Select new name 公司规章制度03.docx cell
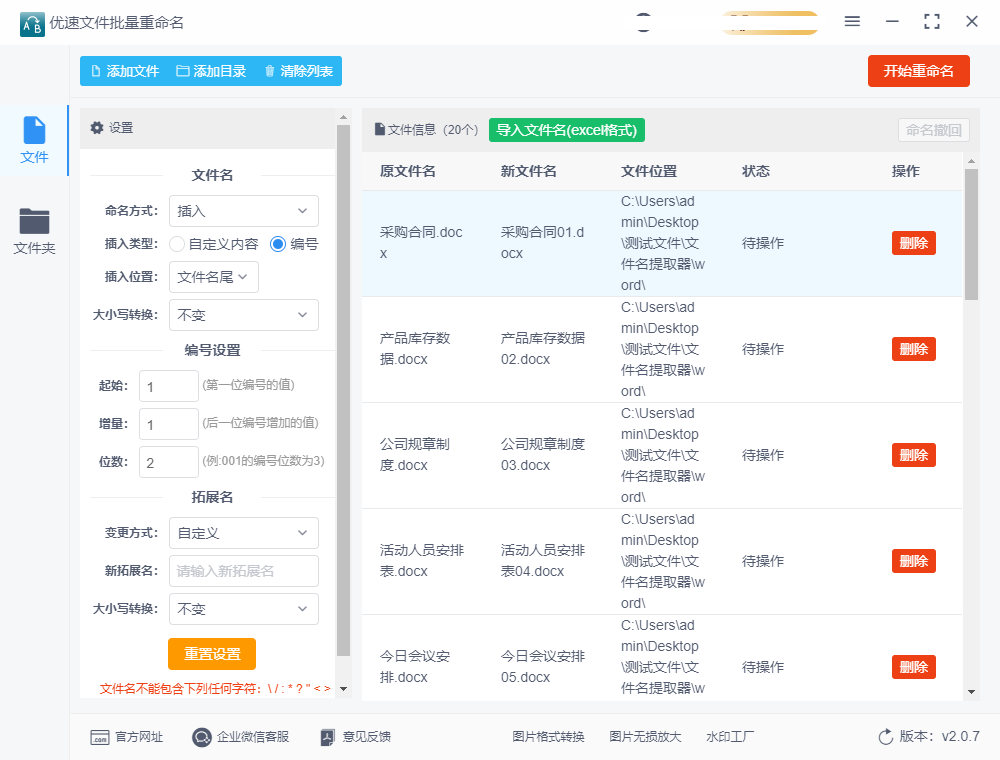 543,455
